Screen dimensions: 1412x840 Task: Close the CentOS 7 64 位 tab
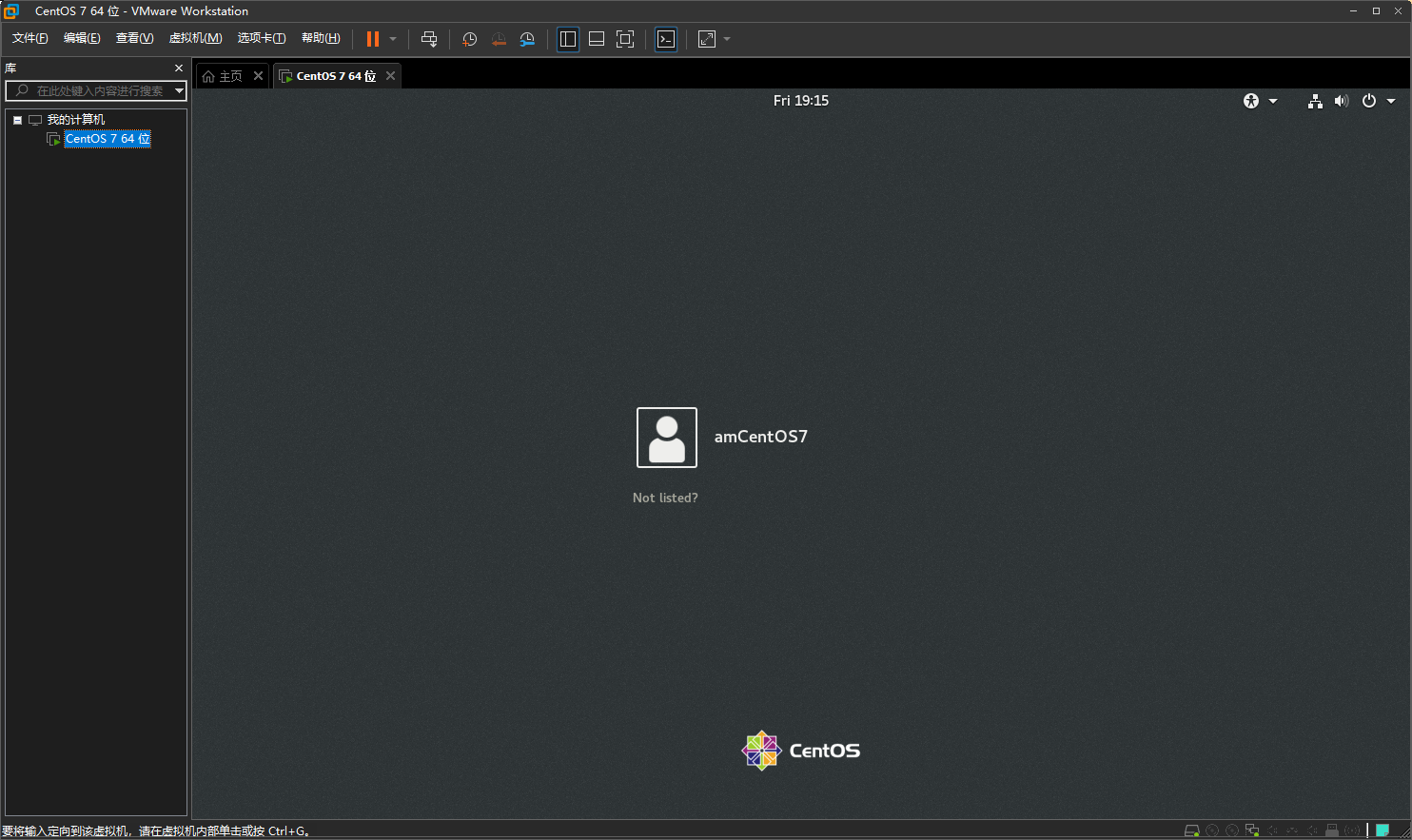[390, 76]
